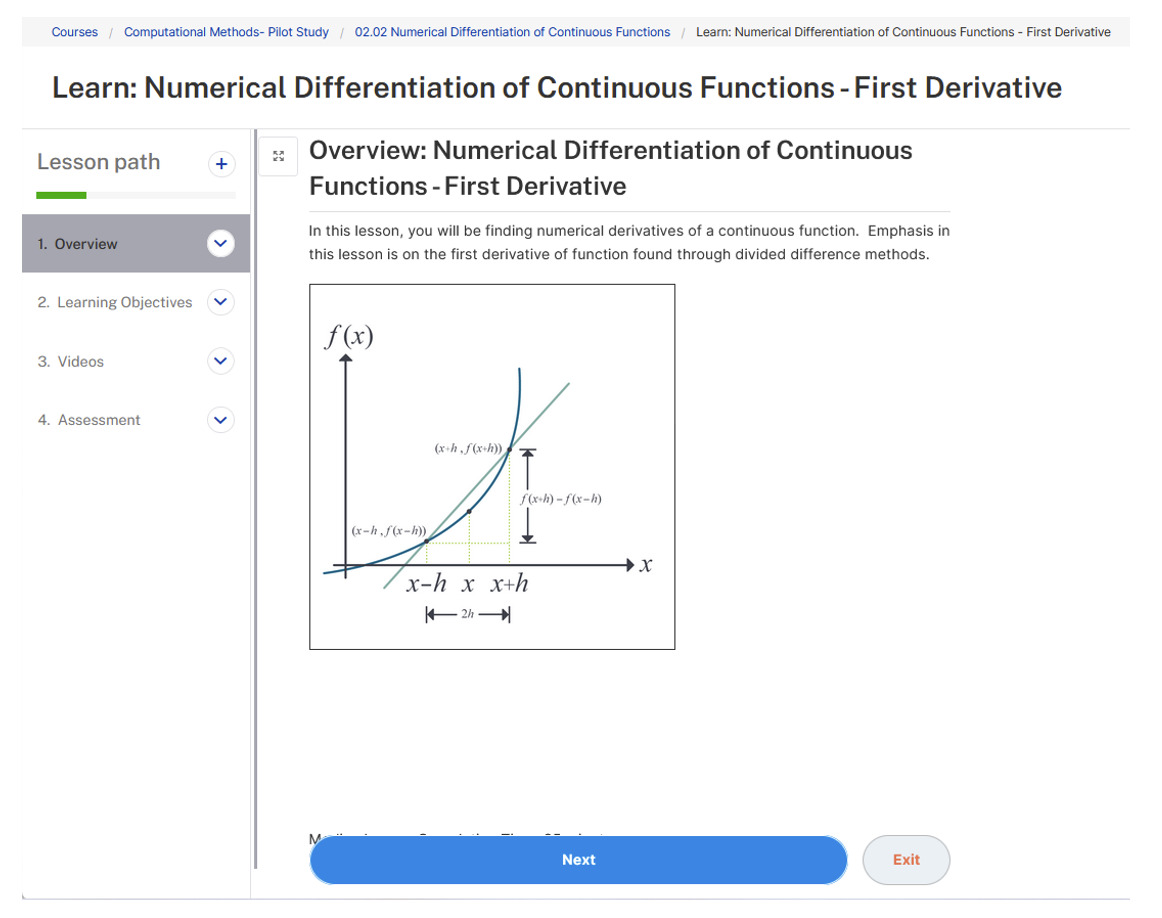
Task: Go to the 3. Videos step
Action: coord(71,361)
